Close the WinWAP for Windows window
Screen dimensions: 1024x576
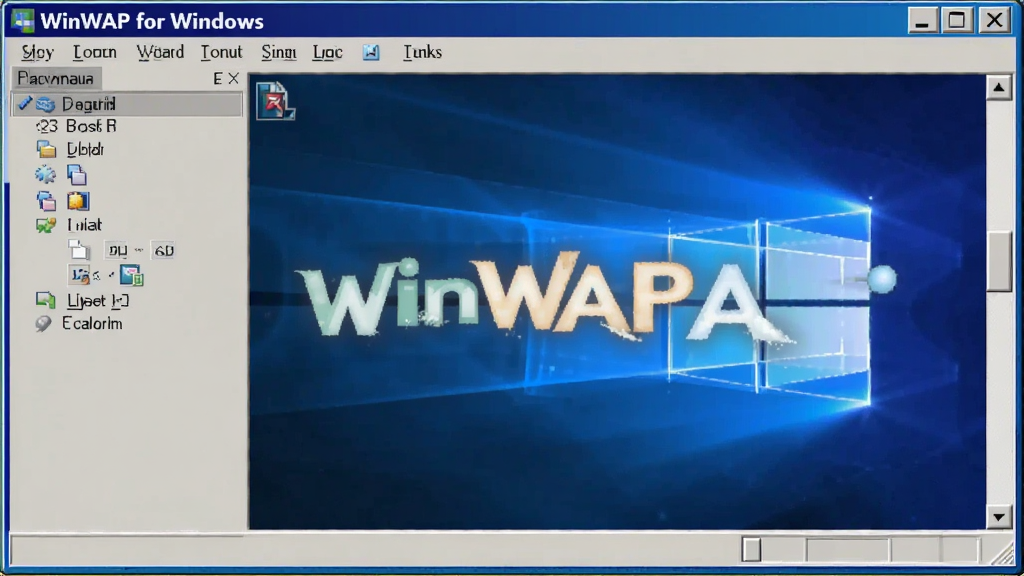coord(995,20)
